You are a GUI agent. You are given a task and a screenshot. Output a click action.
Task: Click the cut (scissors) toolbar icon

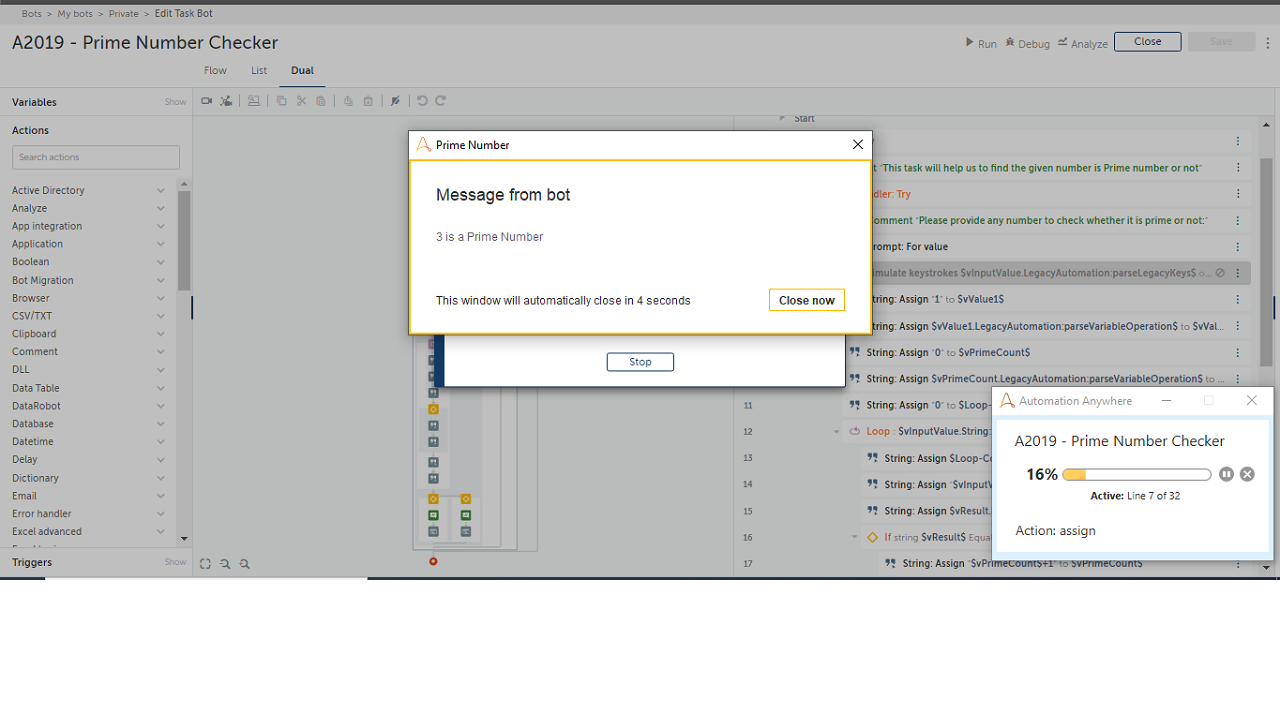[301, 101]
